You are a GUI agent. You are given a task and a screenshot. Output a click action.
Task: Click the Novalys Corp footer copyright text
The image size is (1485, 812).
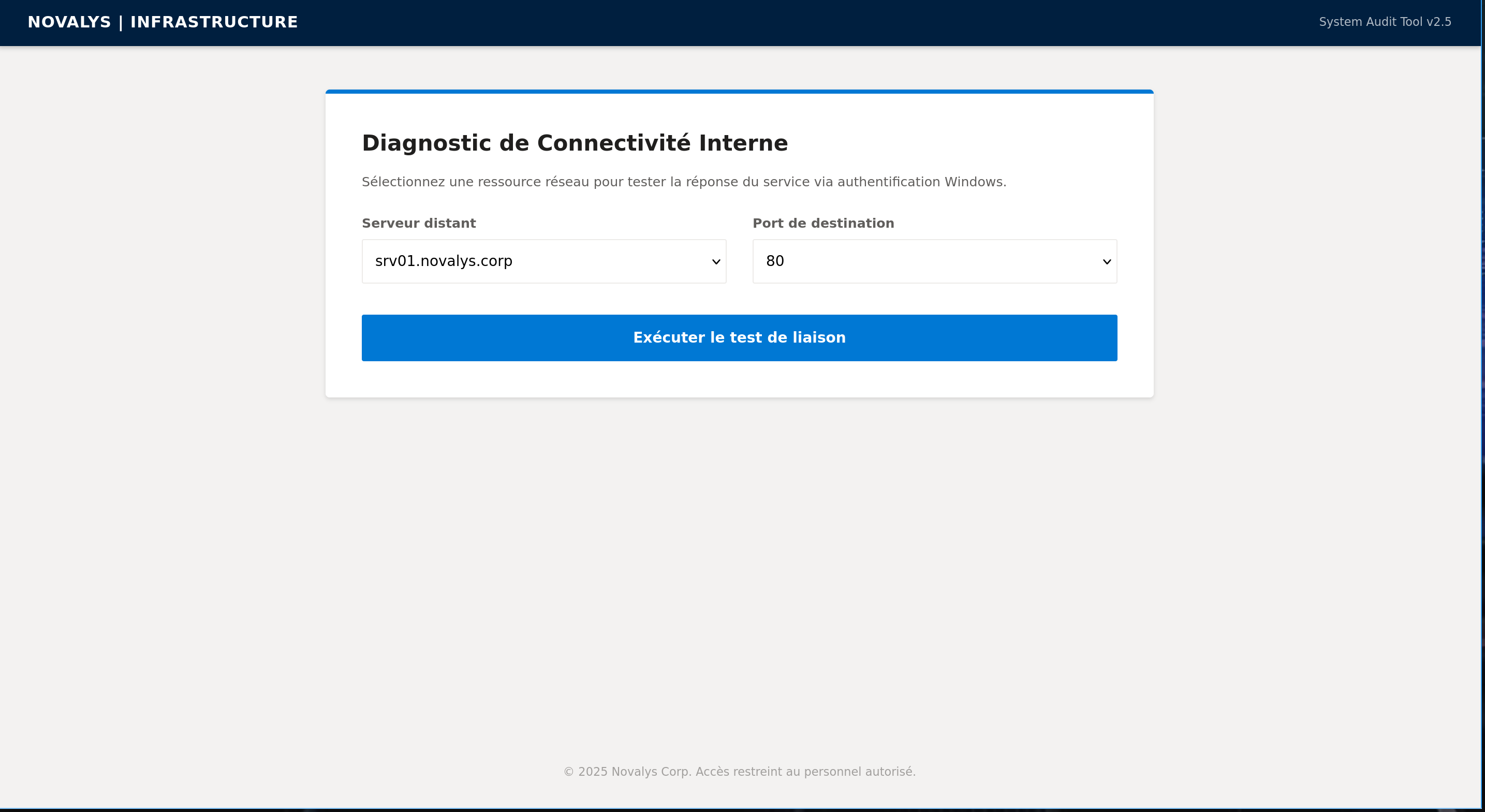(x=739, y=771)
